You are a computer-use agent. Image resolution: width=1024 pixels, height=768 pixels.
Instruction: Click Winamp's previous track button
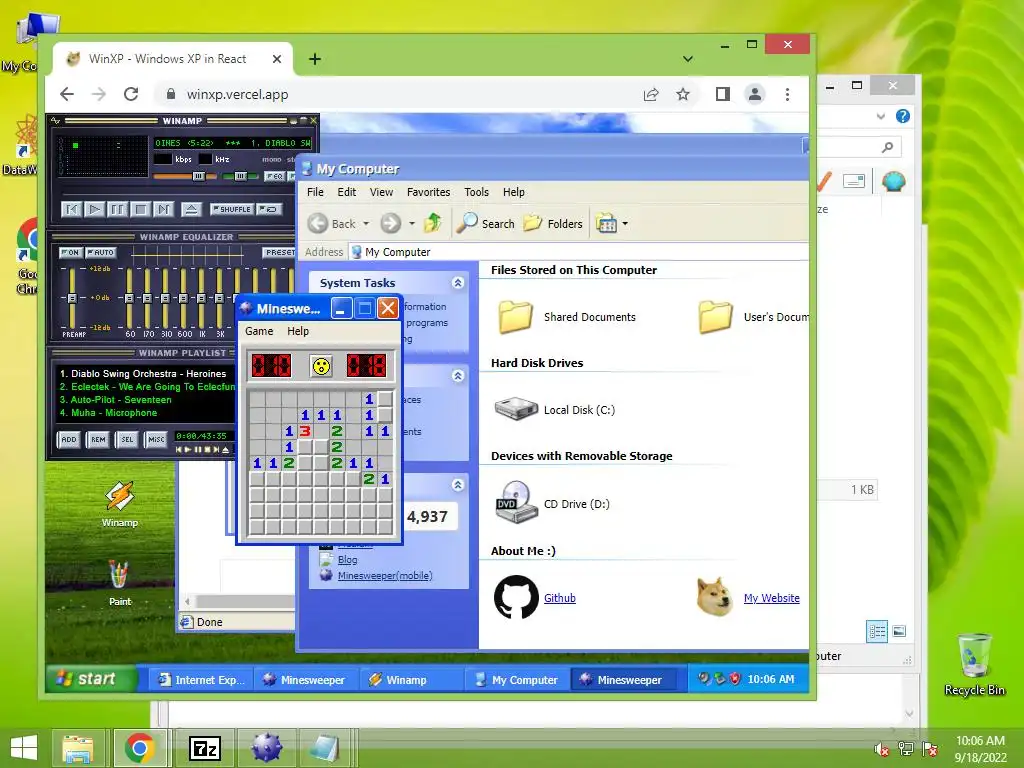(71, 209)
